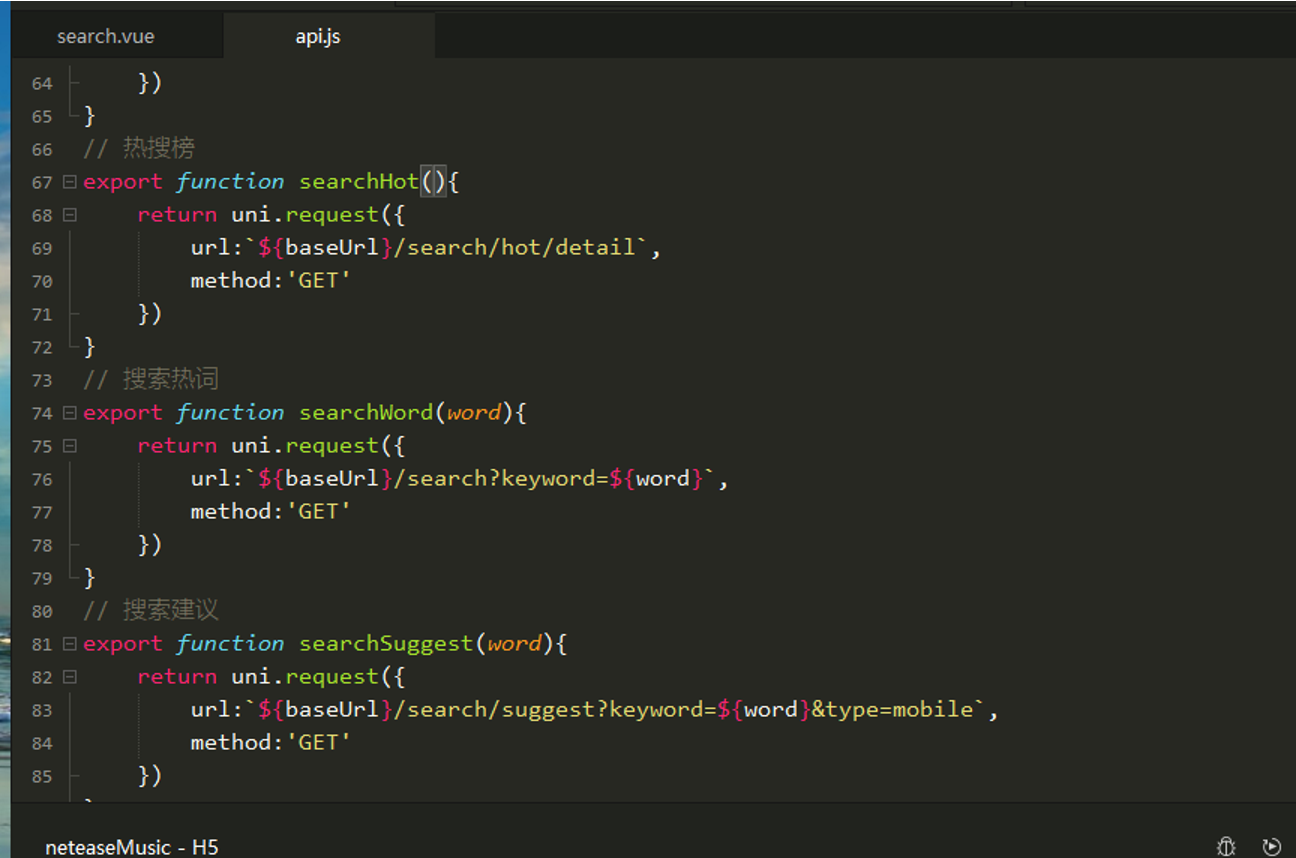Click baseUrl on line 69
Image resolution: width=1296 pixels, height=858 pixels.
tap(332, 247)
